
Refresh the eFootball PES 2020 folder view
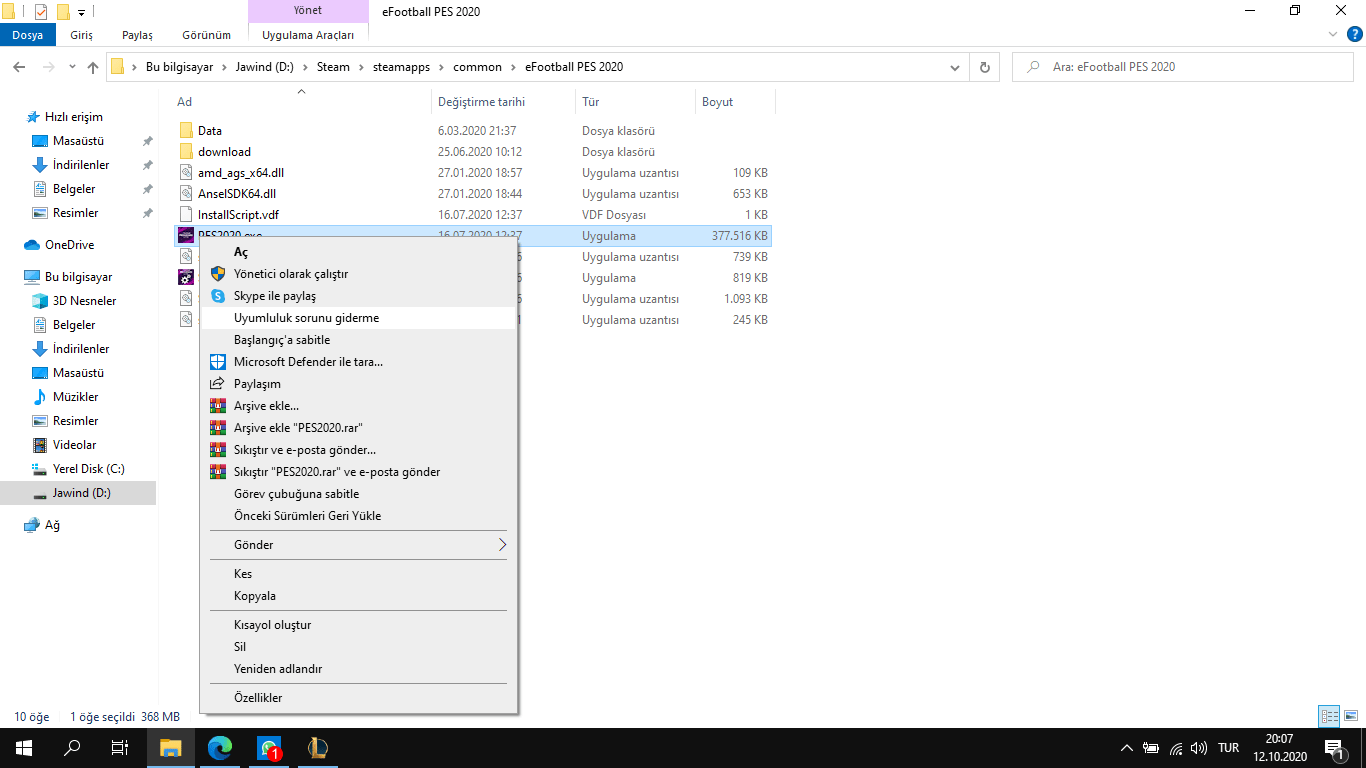(985, 67)
